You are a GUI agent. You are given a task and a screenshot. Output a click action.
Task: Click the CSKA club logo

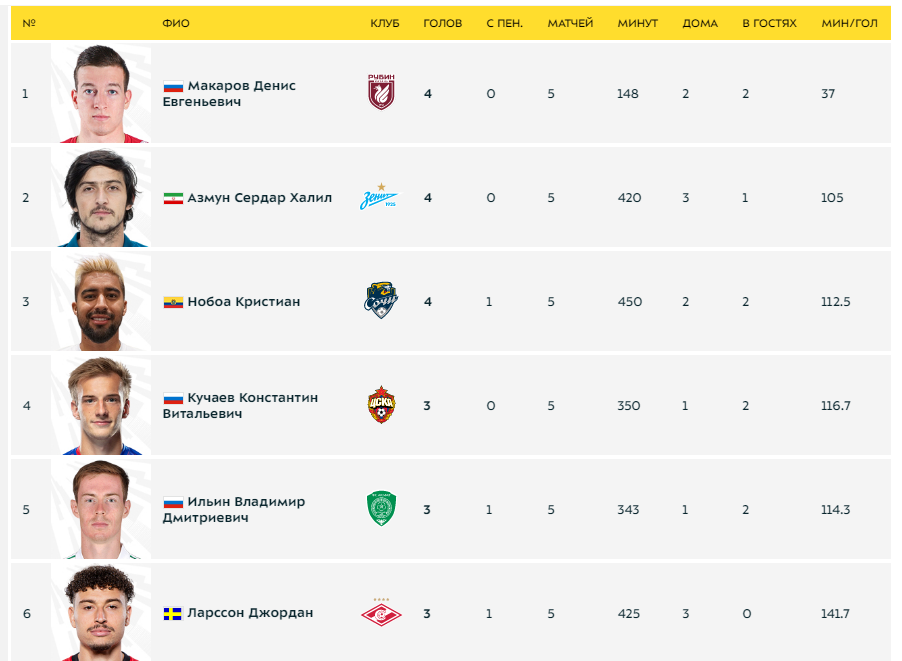click(381, 405)
